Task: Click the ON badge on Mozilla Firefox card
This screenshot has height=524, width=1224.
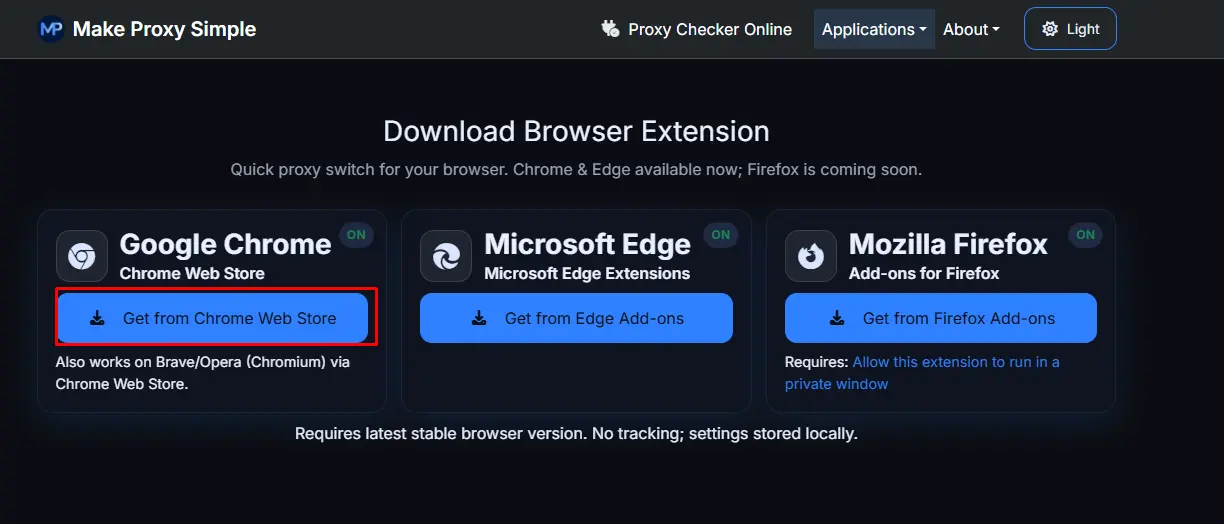Action: pyautogui.click(x=1085, y=235)
